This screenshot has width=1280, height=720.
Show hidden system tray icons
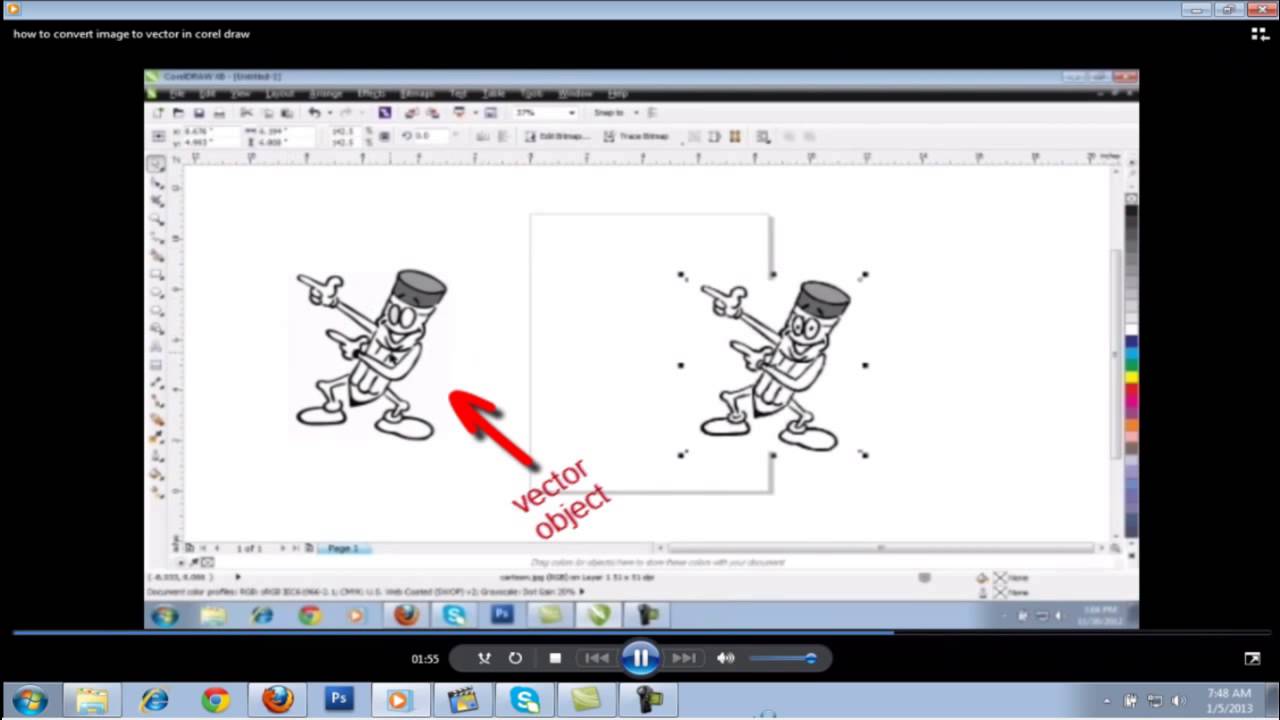1106,701
